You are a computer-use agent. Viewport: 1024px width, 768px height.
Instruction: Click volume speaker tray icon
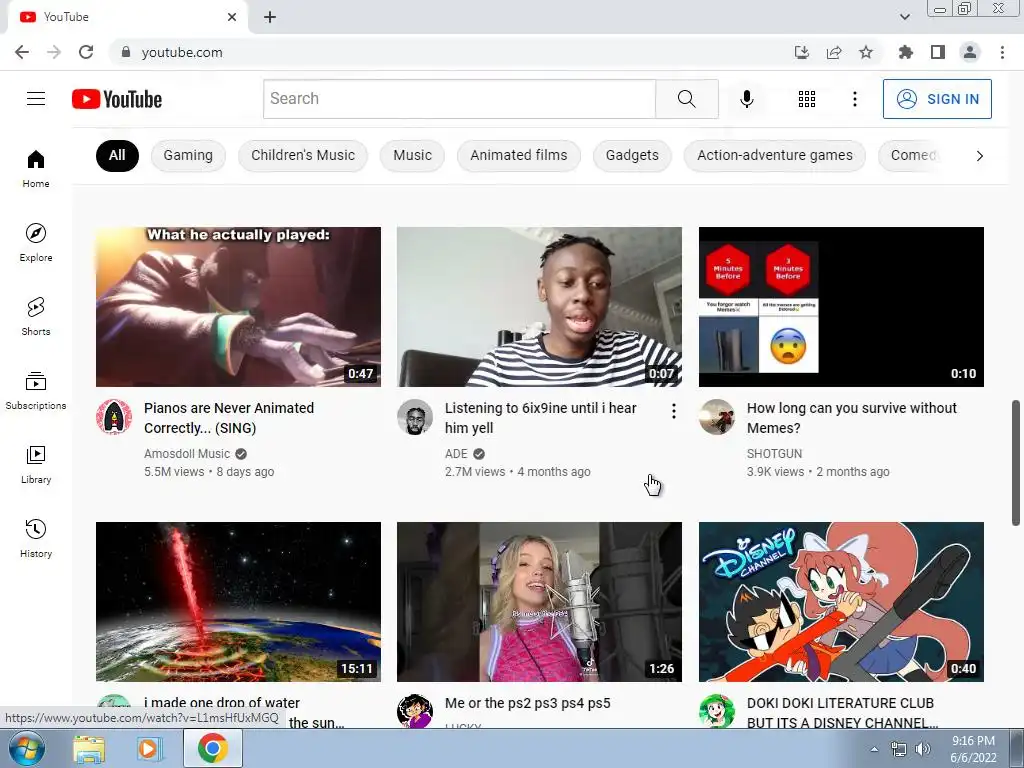pyautogui.click(x=922, y=749)
